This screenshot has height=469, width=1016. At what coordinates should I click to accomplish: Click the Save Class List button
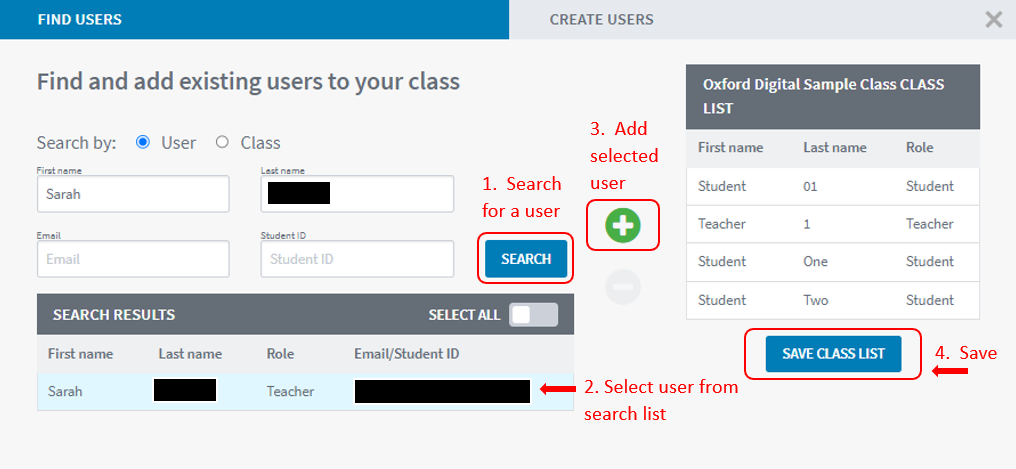pos(833,354)
